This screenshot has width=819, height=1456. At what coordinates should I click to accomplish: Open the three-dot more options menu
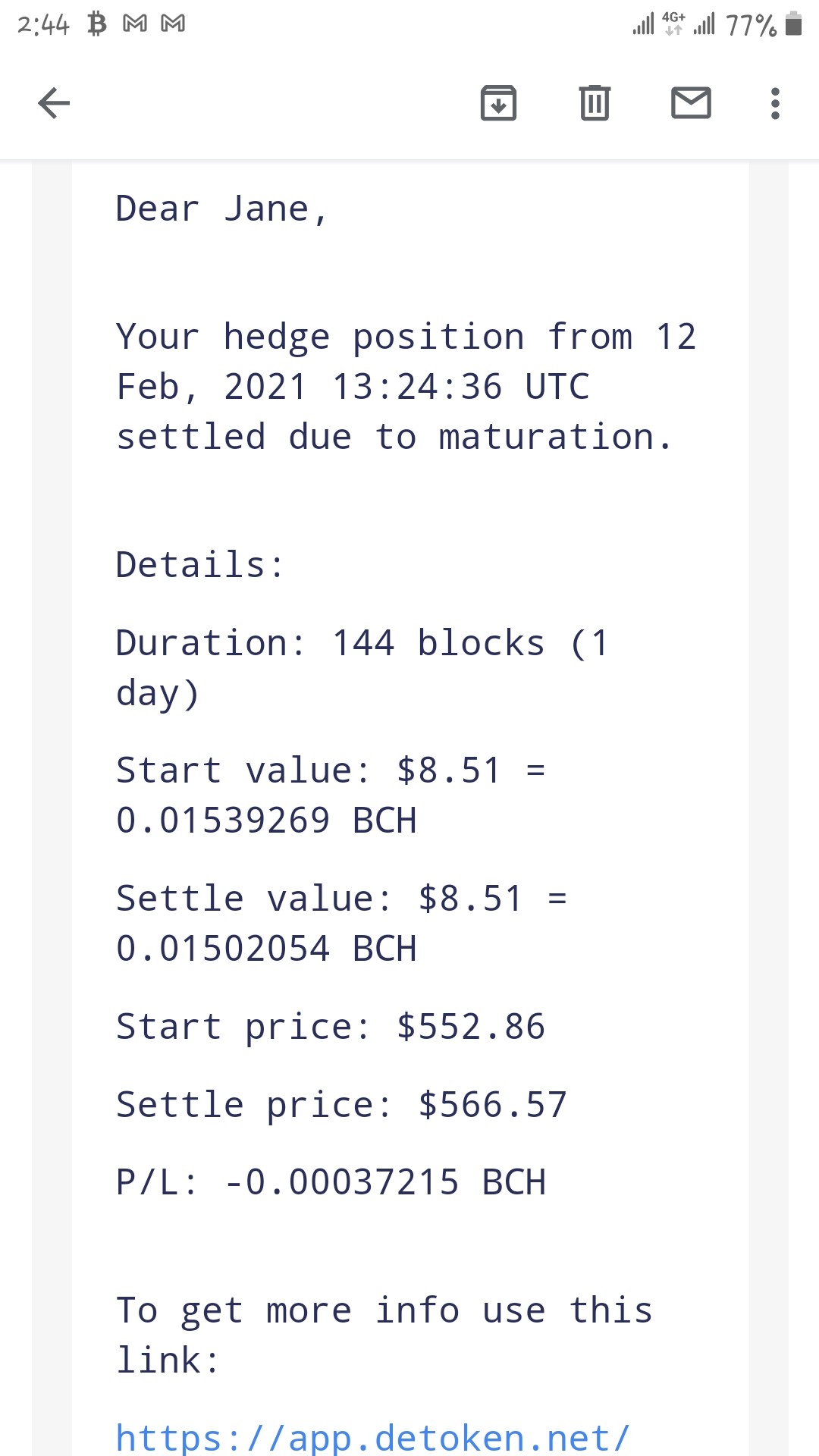pos(775,103)
